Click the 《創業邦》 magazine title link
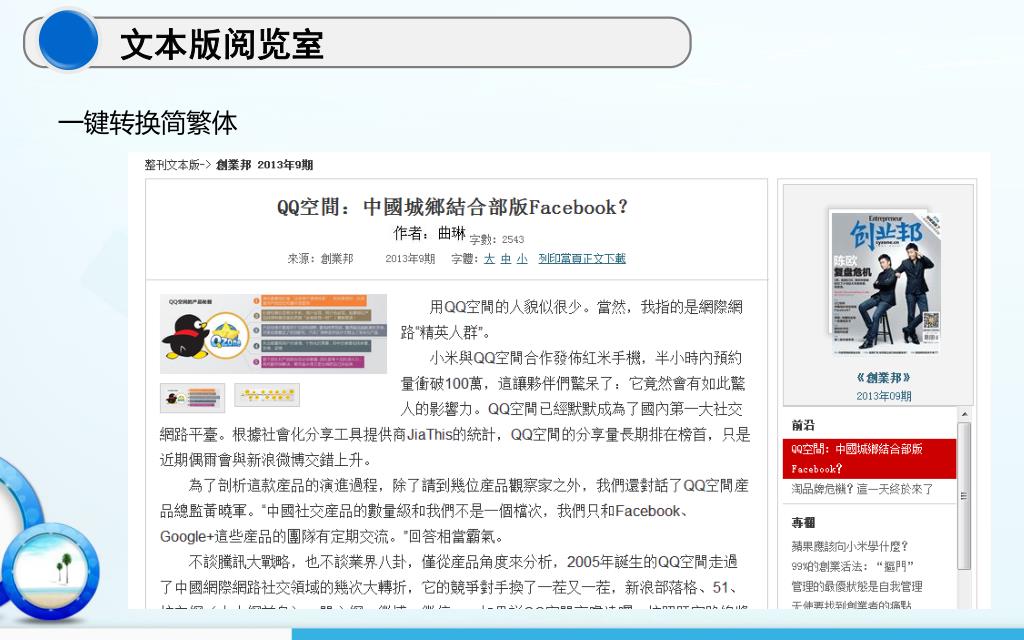 (x=884, y=377)
